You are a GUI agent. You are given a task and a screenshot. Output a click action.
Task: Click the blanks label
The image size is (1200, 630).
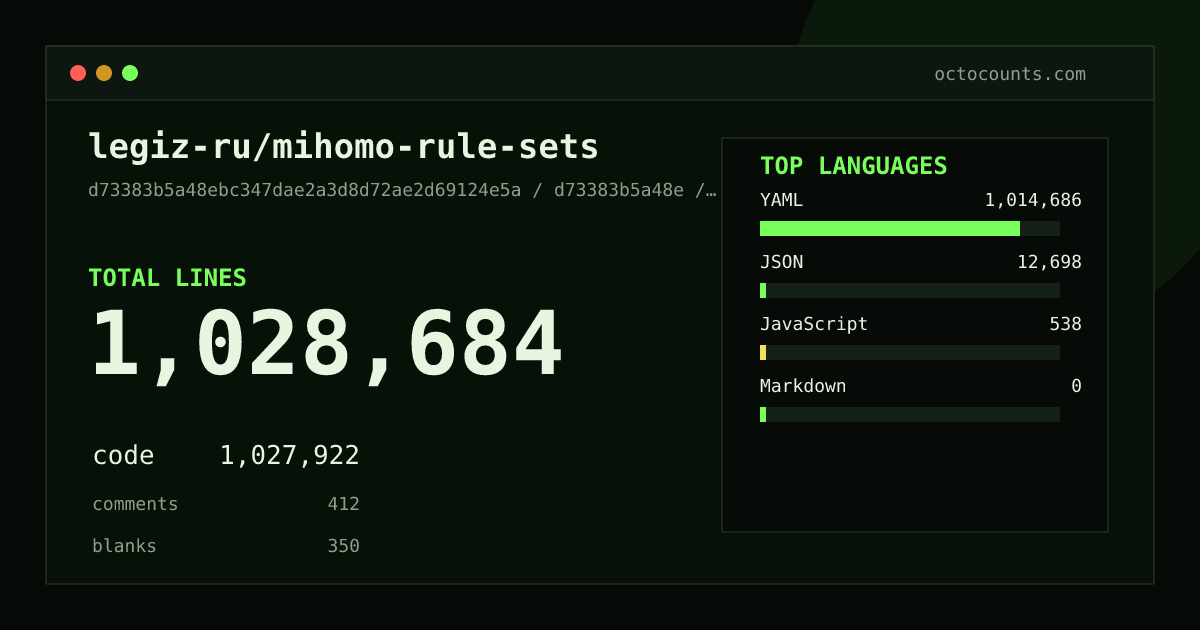click(x=124, y=546)
